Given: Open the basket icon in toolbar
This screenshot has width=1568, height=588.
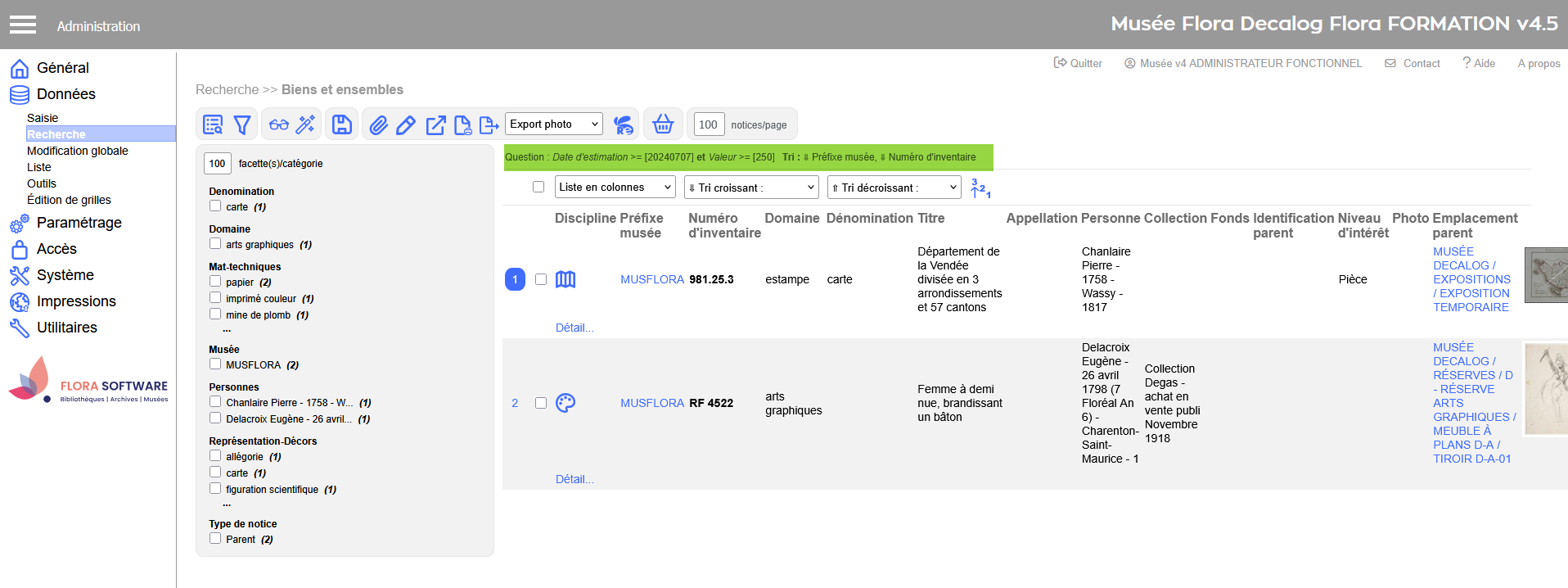Looking at the screenshot, I should coord(663,124).
